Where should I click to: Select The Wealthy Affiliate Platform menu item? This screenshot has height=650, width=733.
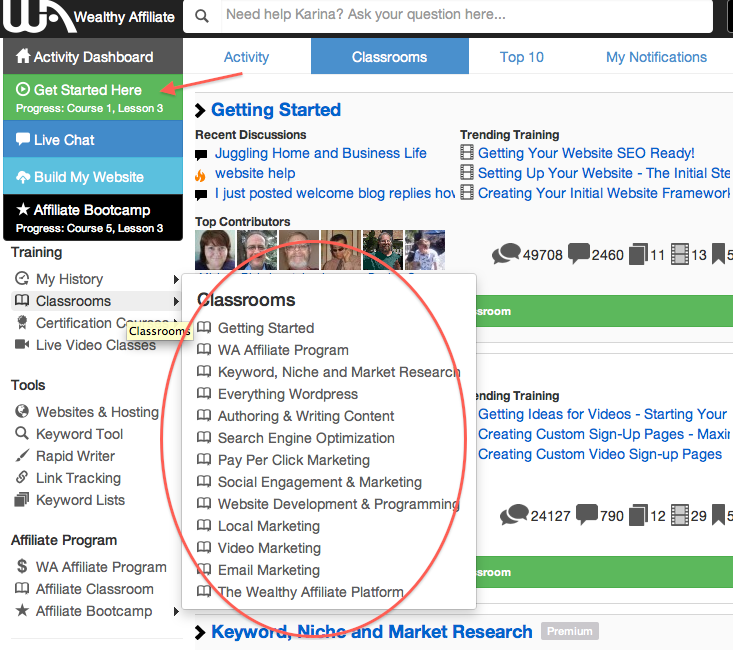311,592
